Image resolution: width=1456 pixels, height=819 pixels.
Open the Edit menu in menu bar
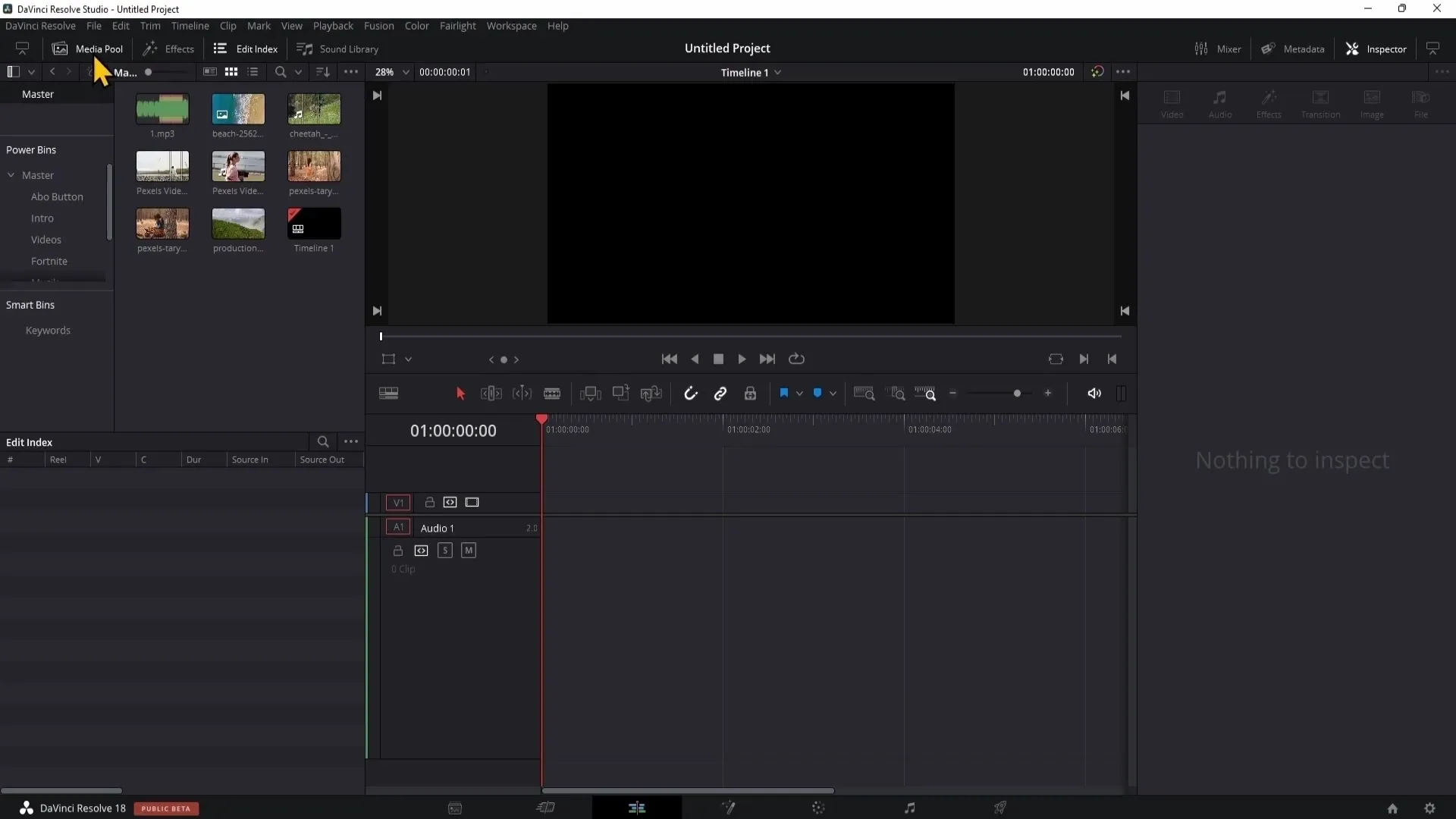(x=121, y=26)
